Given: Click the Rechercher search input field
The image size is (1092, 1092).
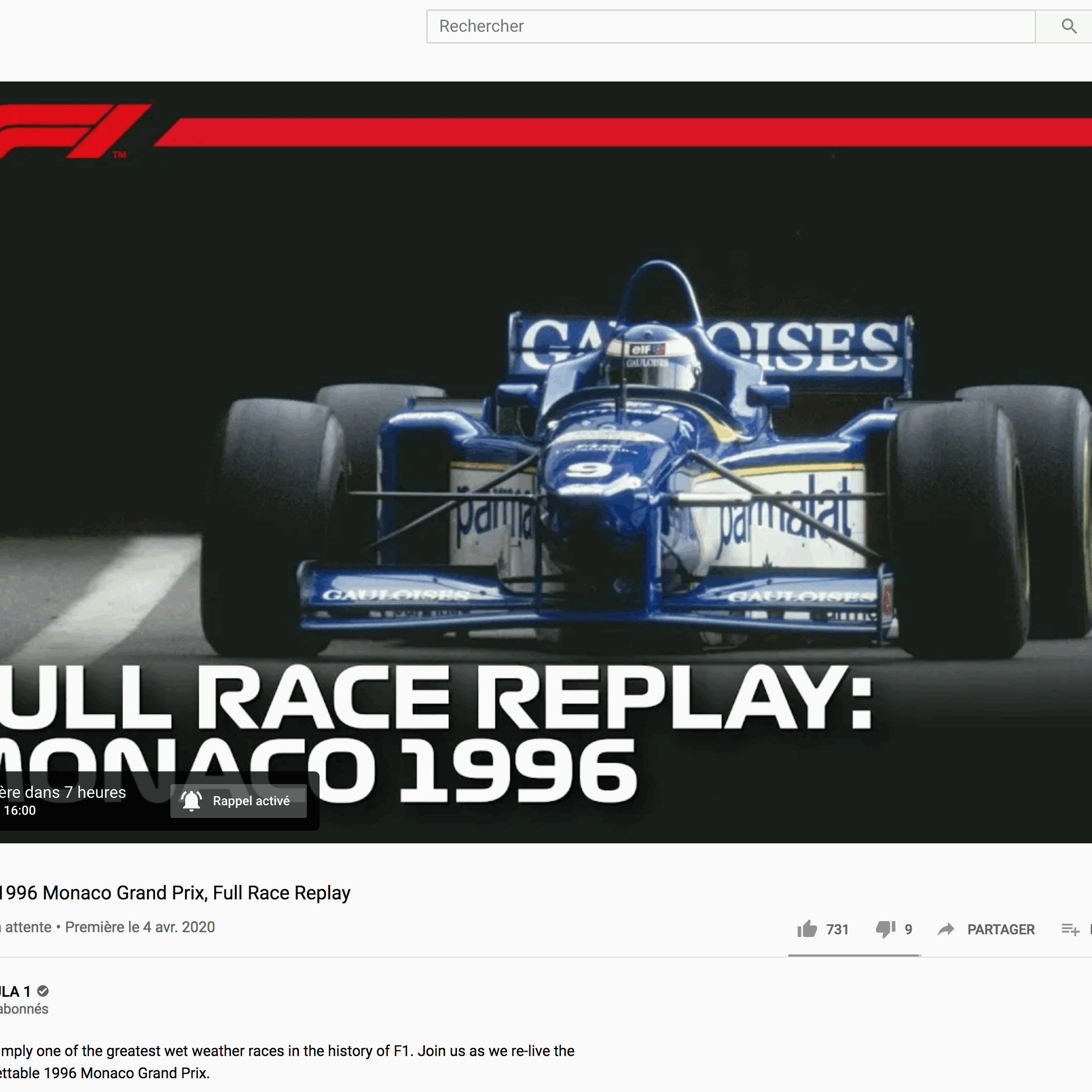Looking at the screenshot, I should (x=730, y=26).
